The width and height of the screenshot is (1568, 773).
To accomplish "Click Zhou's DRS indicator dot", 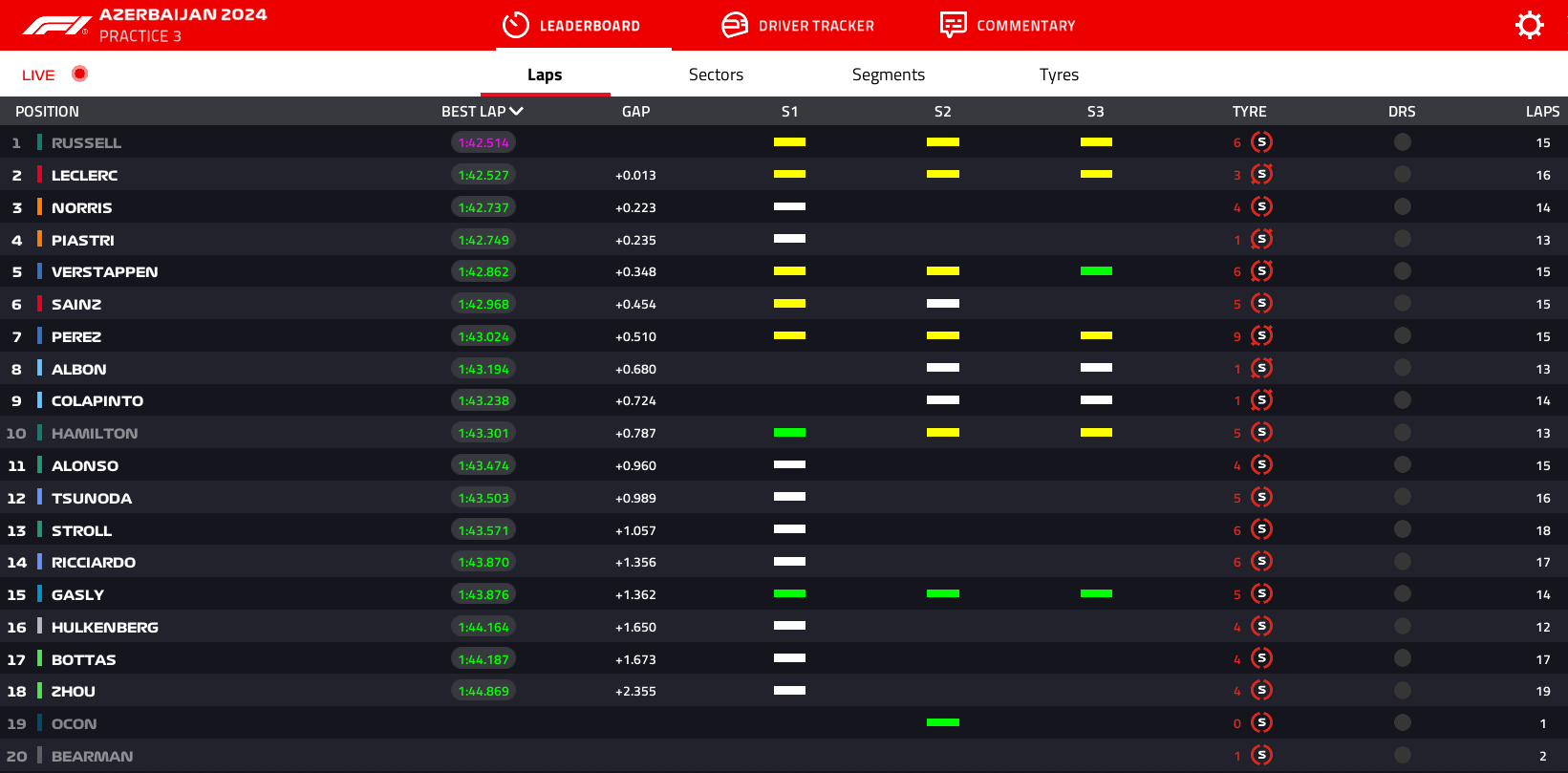I will [x=1403, y=691].
